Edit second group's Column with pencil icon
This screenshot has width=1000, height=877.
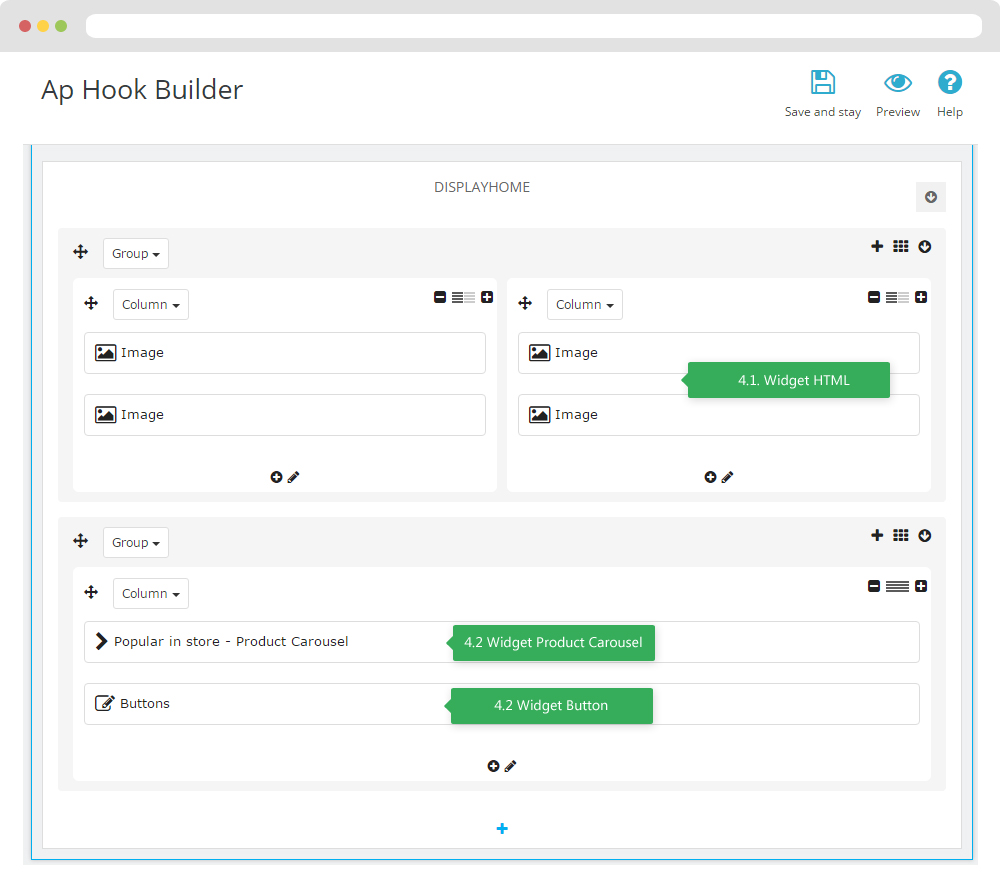[x=510, y=766]
